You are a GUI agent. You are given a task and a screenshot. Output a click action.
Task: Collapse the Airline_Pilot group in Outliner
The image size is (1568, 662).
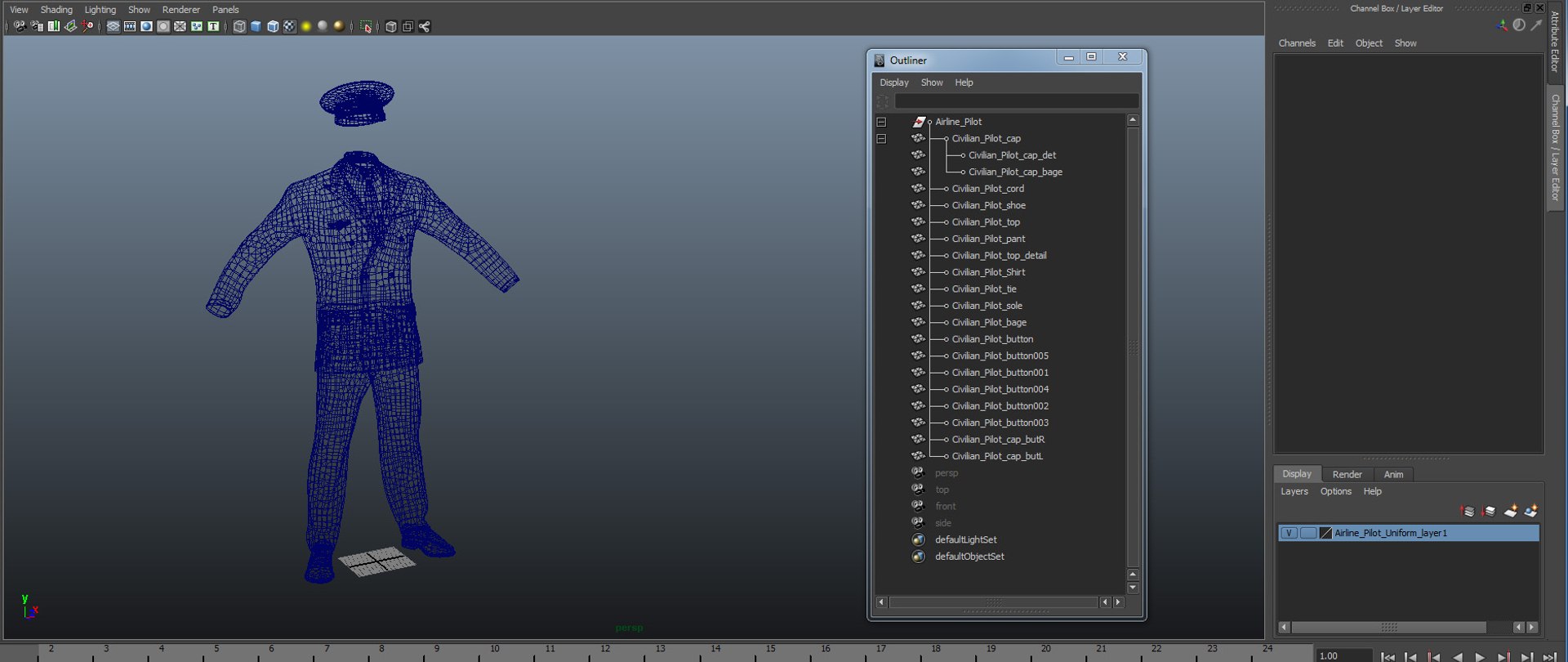tap(881, 122)
